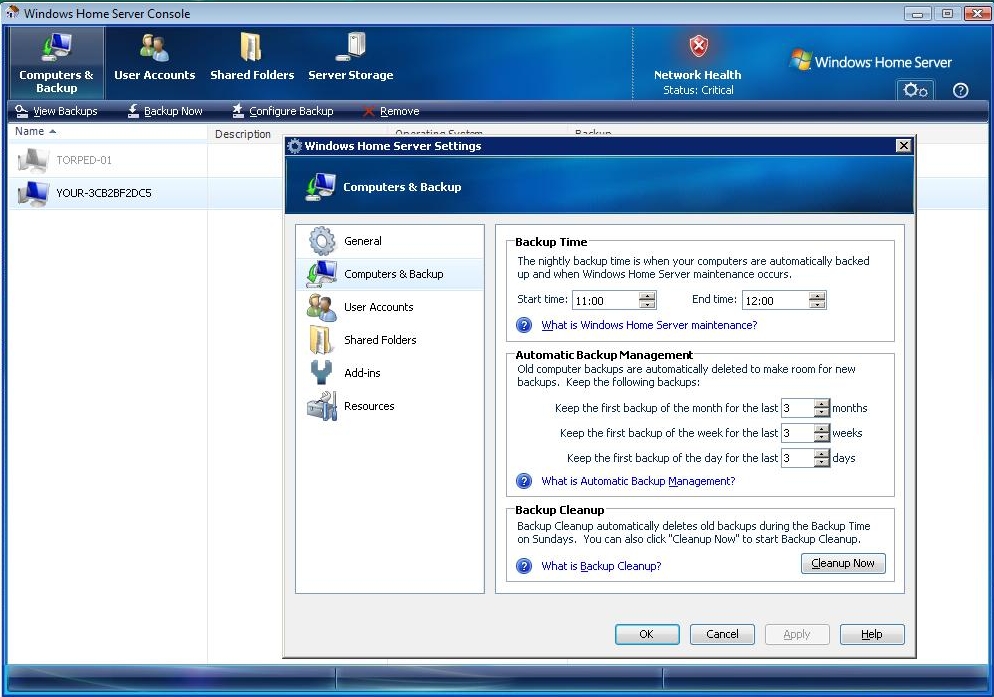The height and width of the screenshot is (697, 994).
Task: Open the Computers & Backup console tab
Action: [56, 63]
